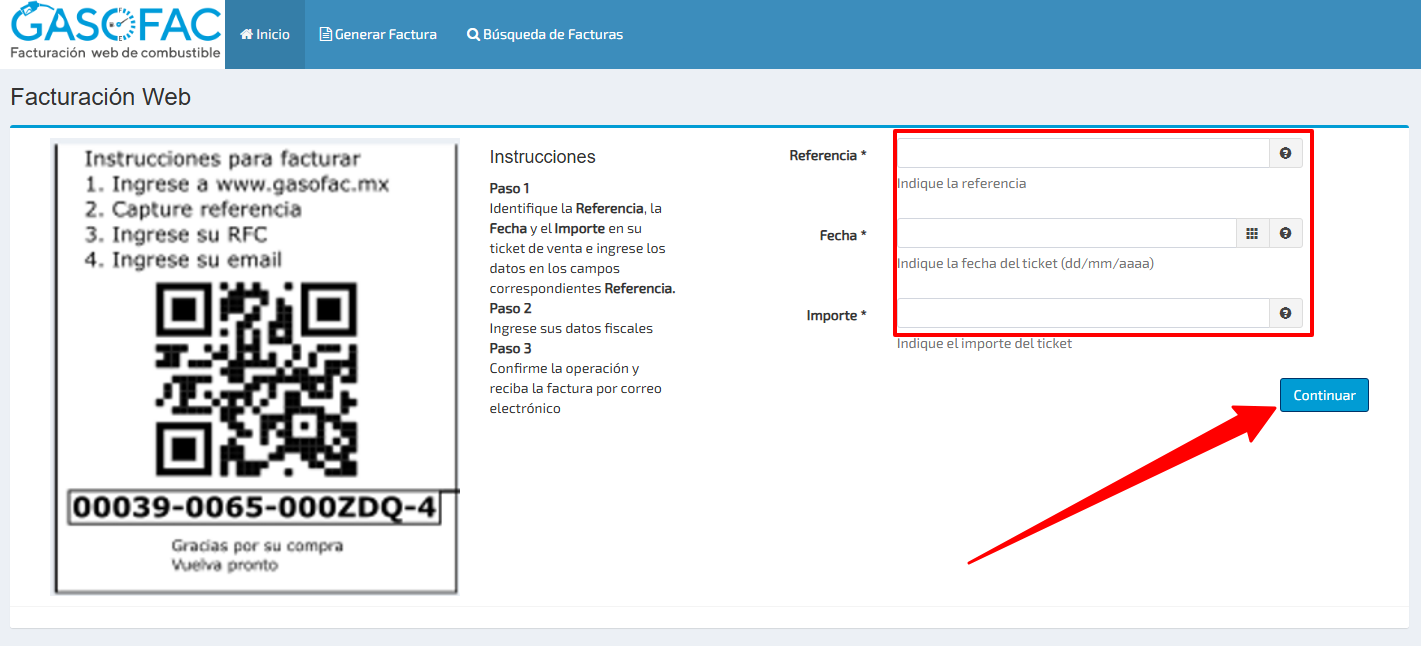Click the Continuar button
The height and width of the screenshot is (646, 1421).
tap(1324, 395)
